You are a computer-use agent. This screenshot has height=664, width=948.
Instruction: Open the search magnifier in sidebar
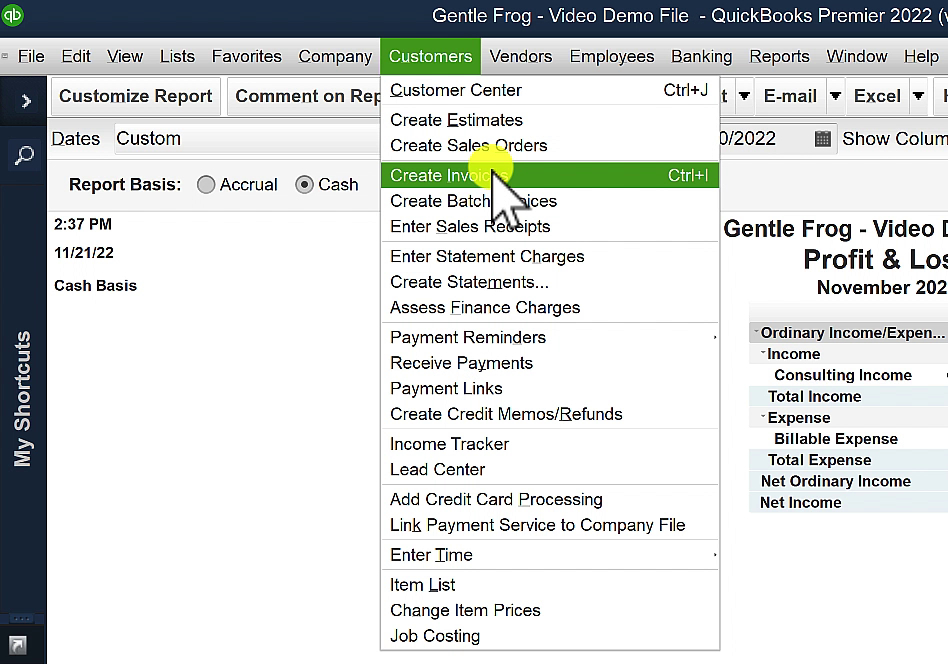point(24,155)
